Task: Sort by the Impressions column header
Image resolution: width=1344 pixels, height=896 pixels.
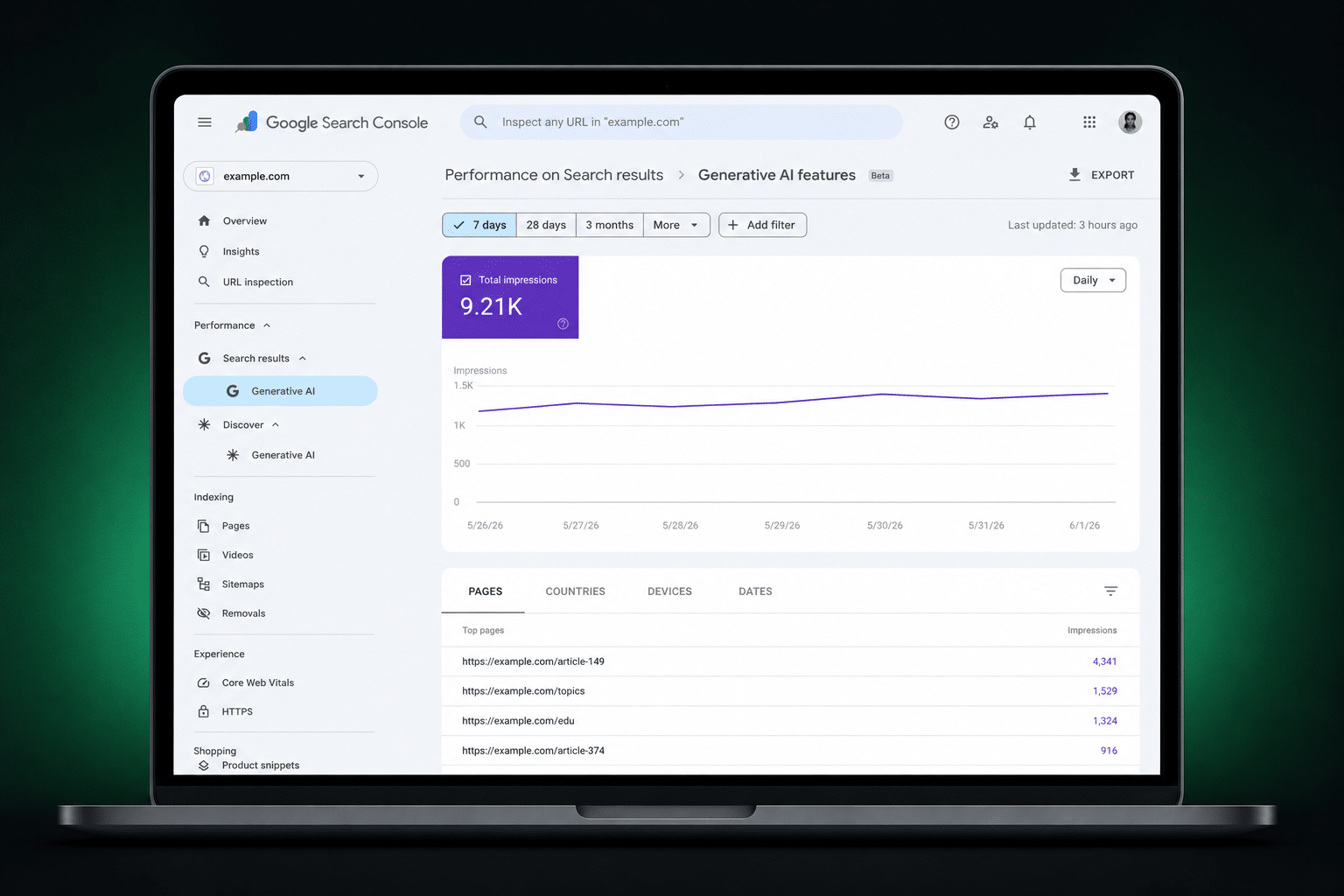Action: tap(1092, 630)
